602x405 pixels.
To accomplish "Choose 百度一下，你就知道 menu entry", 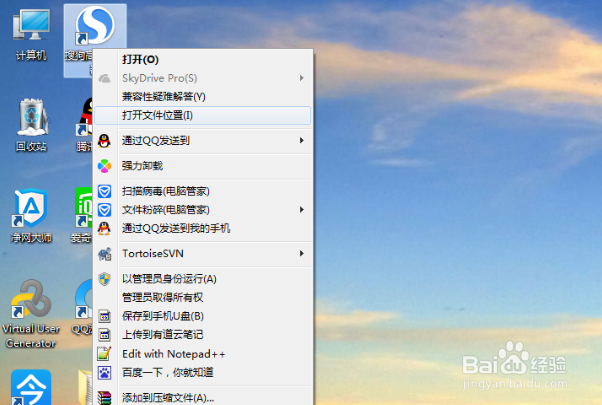I will point(203,372).
